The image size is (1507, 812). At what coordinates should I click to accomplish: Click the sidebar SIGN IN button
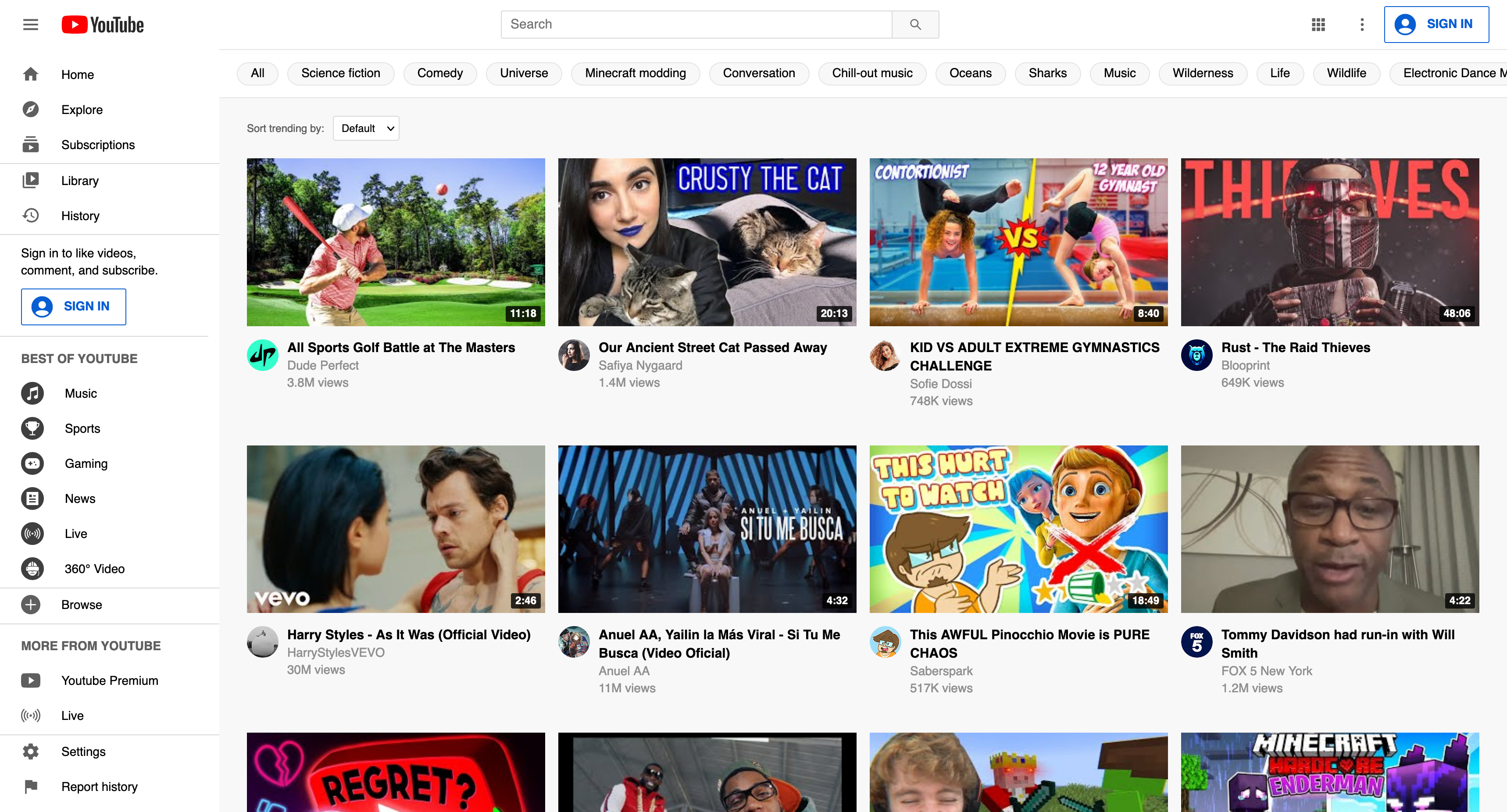[74, 306]
